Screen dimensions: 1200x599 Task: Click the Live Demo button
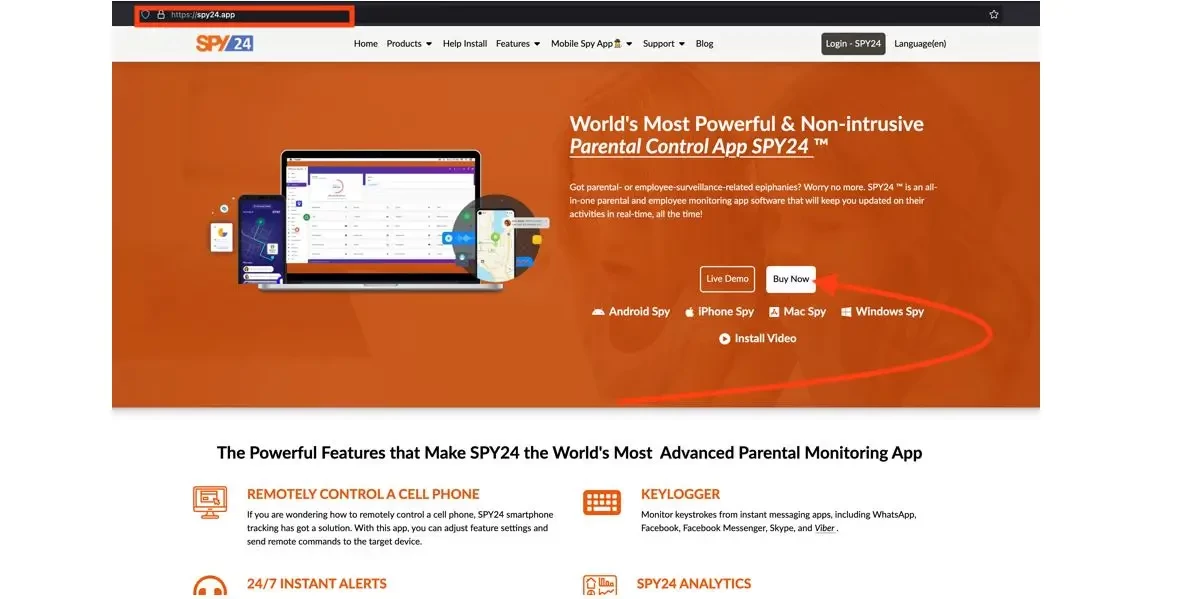tap(727, 279)
